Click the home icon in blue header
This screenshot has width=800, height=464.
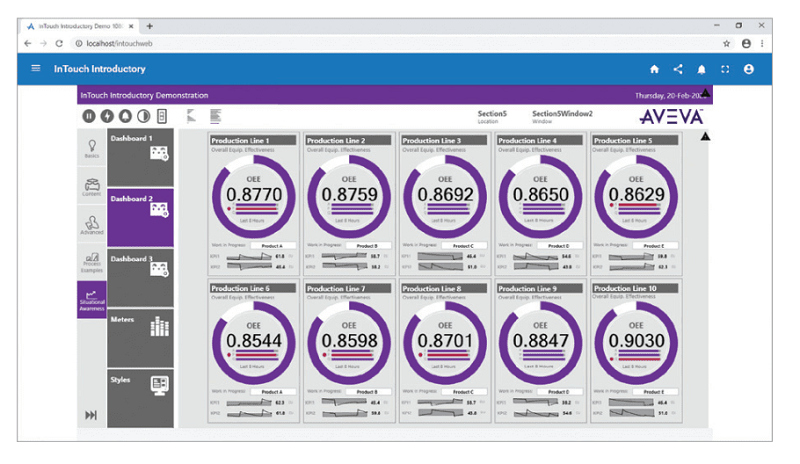(x=655, y=70)
